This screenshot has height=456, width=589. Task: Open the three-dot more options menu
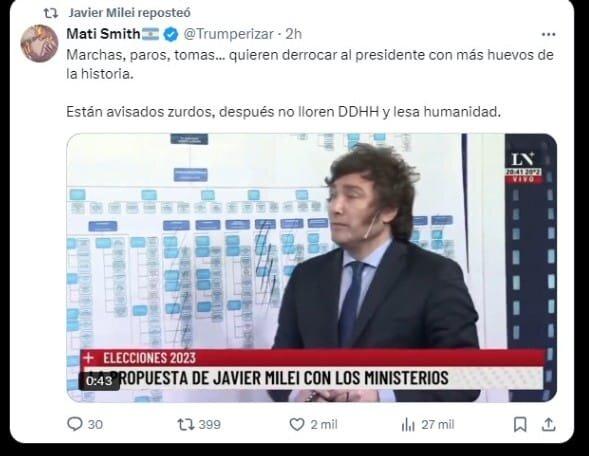click(x=548, y=35)
